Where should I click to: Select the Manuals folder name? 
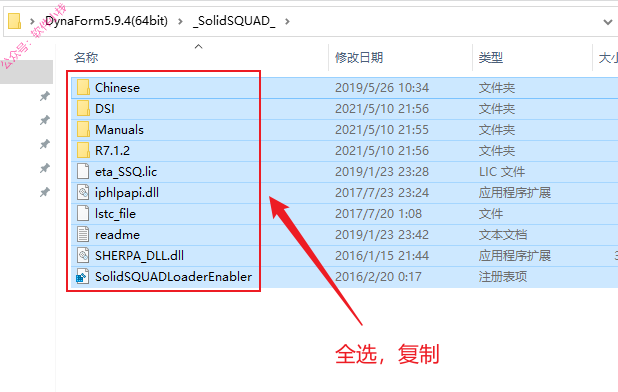tap(119, 129)
